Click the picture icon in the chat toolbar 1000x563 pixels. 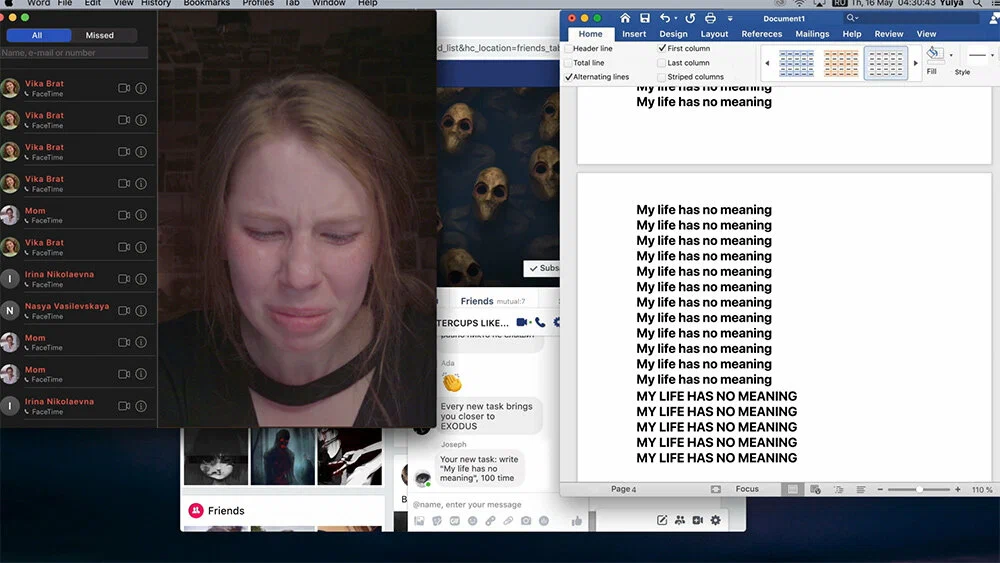[x=419, y=521]
